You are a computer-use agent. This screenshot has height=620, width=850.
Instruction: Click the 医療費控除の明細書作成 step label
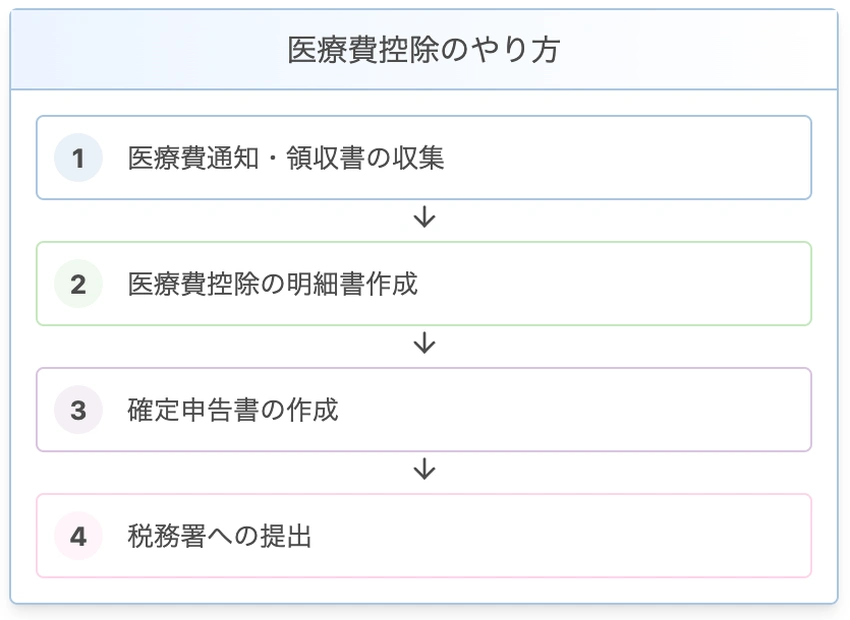pos(273,284)
